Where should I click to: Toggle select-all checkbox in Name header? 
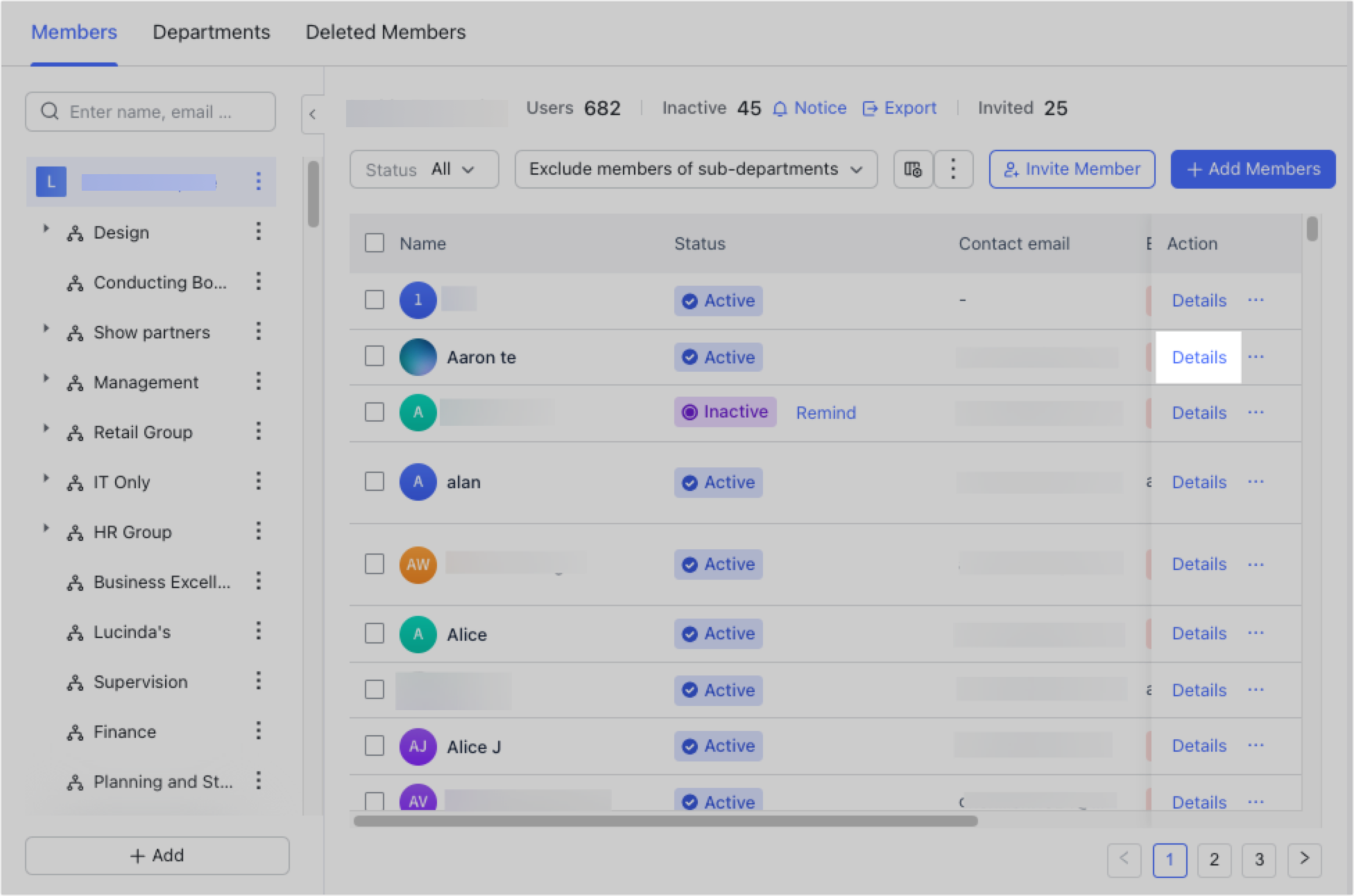coord(374,243)
